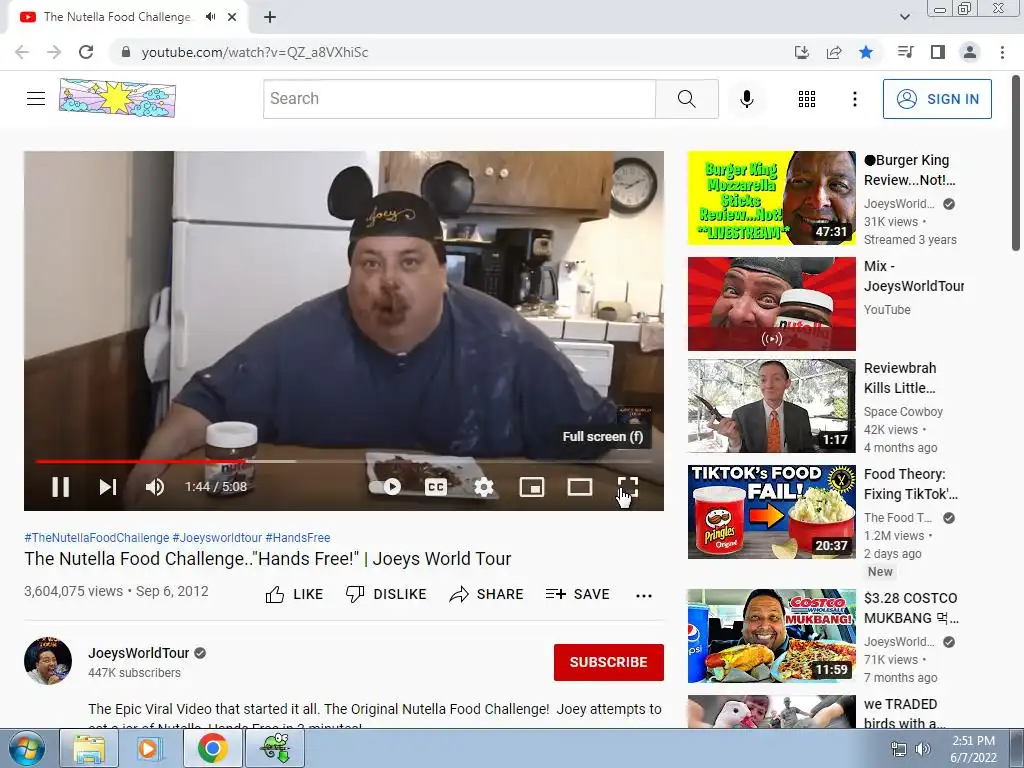Open Burger King Mozzarella Sticks thumbnail
The height and width of the screenshot is (768, 1024).
click(771, 198)
